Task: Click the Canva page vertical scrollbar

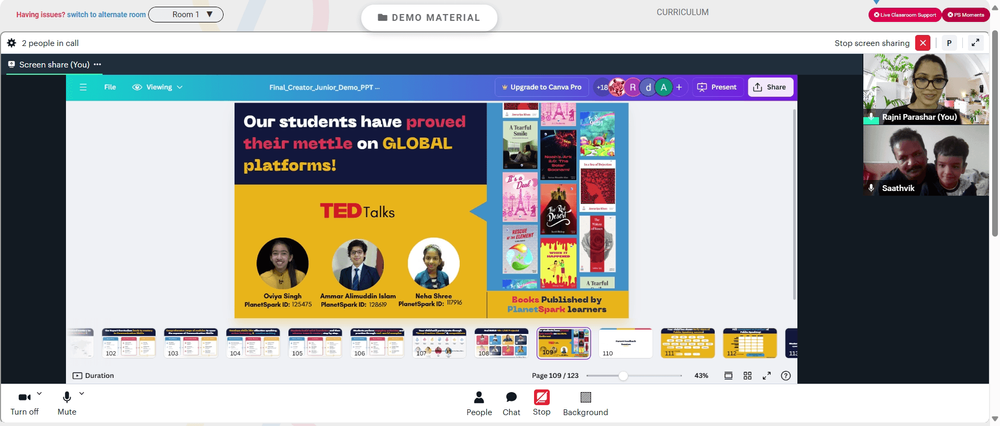Action: click(x=794, y=204)
